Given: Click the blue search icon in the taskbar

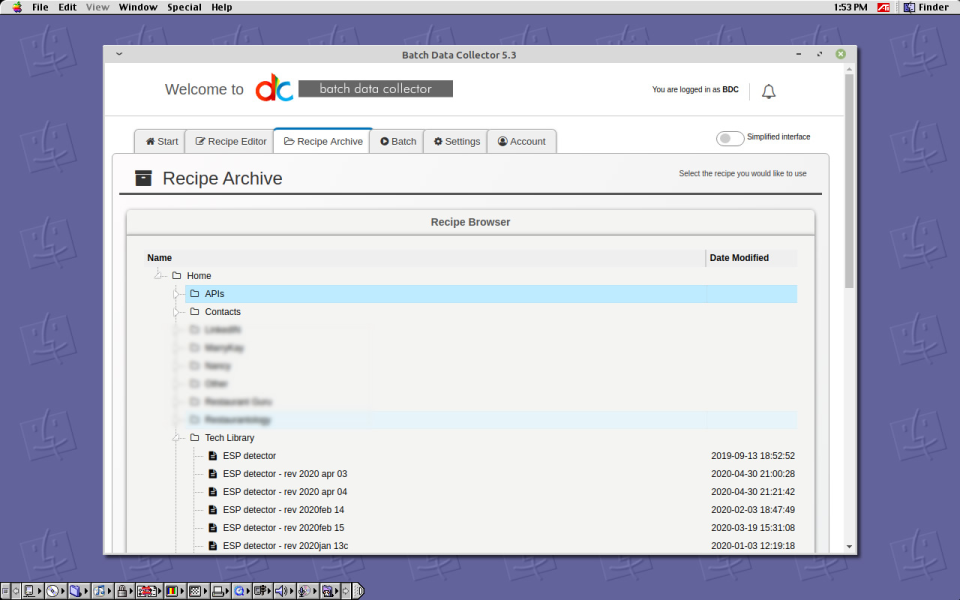Looking at the screenshot, I should pos(241,590).
